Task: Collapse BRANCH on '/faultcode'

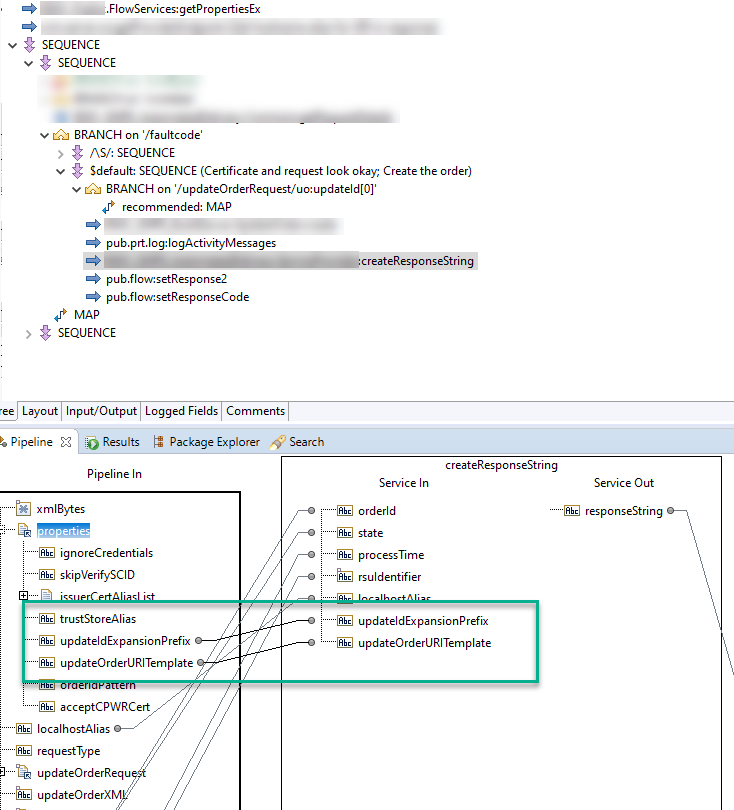Action: coord(45,136)
